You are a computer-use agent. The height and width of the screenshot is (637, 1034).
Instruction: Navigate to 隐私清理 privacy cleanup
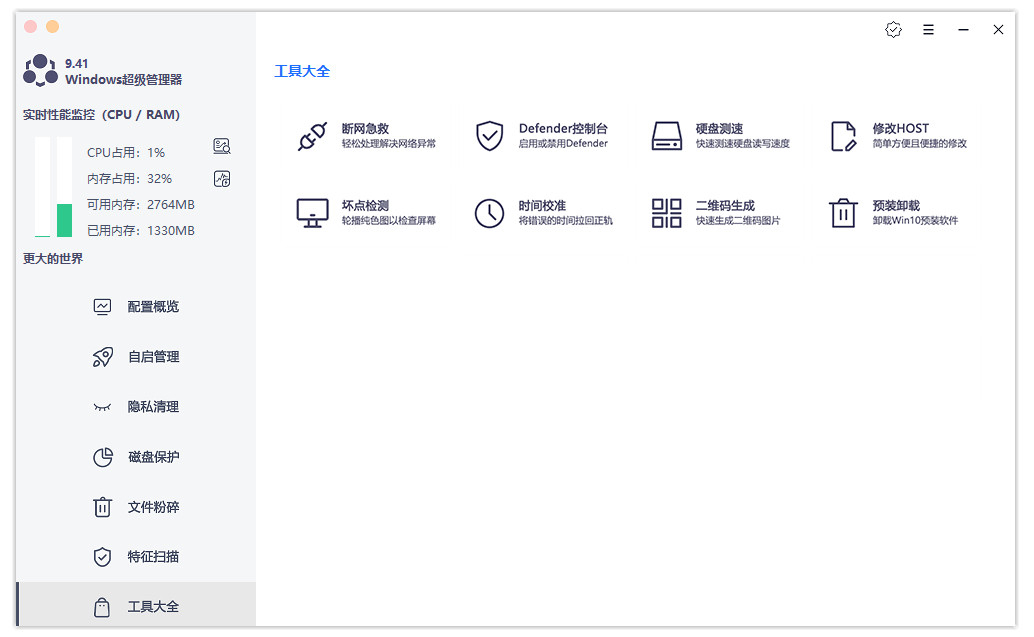130,407
